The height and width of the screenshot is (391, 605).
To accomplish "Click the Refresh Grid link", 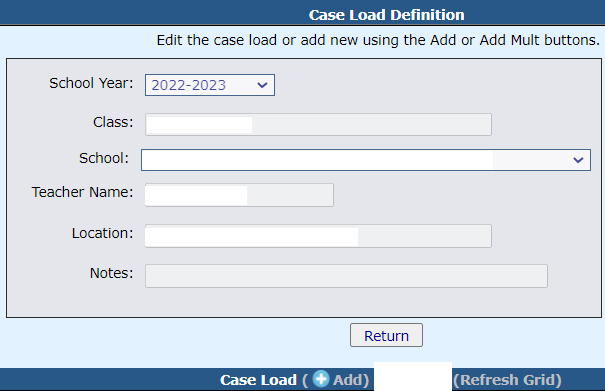I will click(x=507, y=380).
